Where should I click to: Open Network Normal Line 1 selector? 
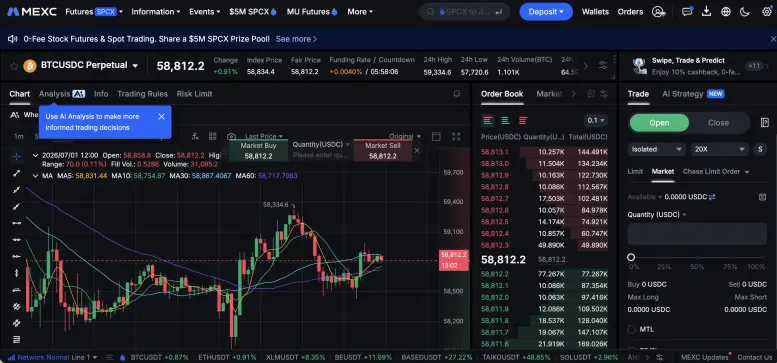(x=52, y=357)
